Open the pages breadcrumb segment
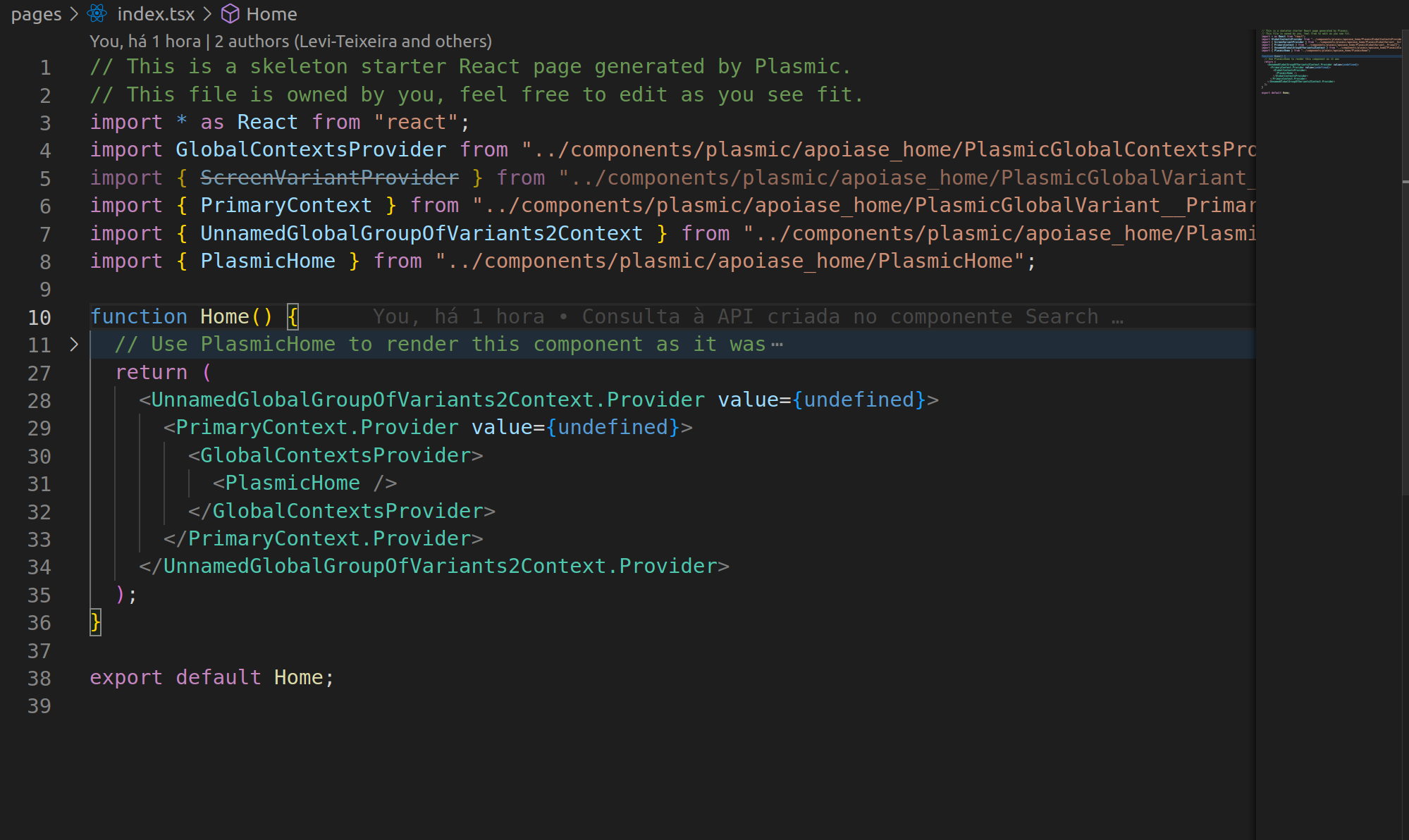 pyautogui.click(x=36, y=14)
